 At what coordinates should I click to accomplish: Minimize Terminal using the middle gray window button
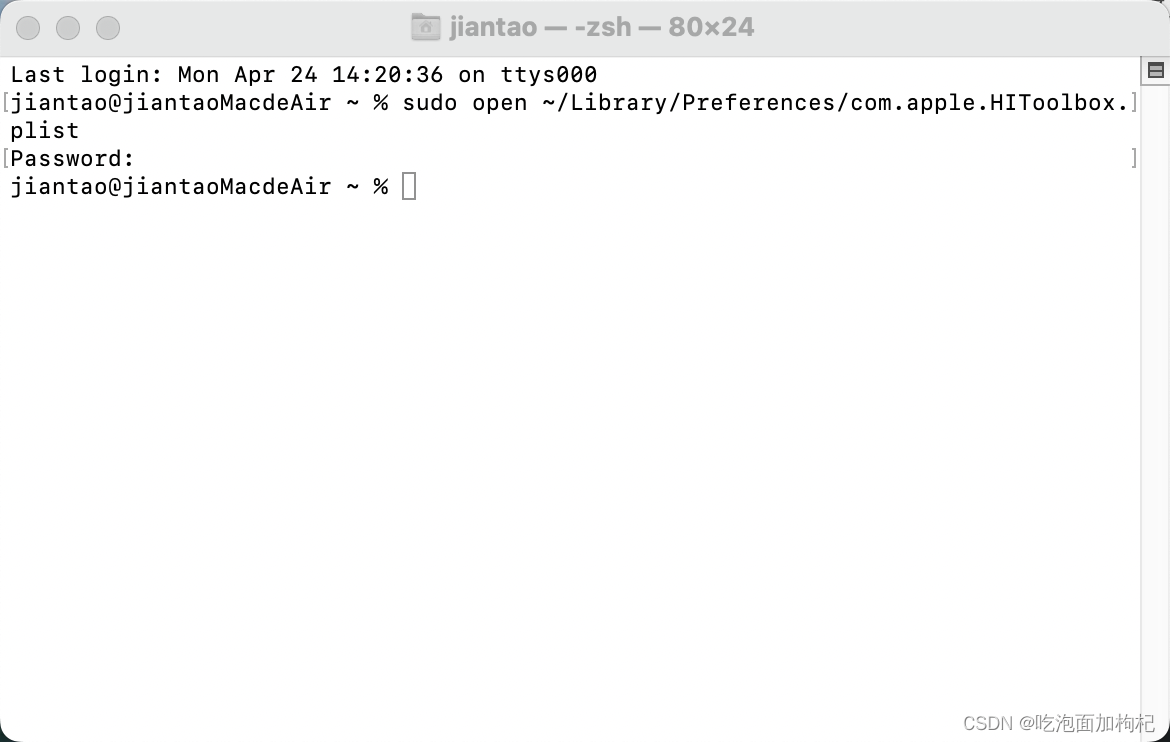pos(68,28)
